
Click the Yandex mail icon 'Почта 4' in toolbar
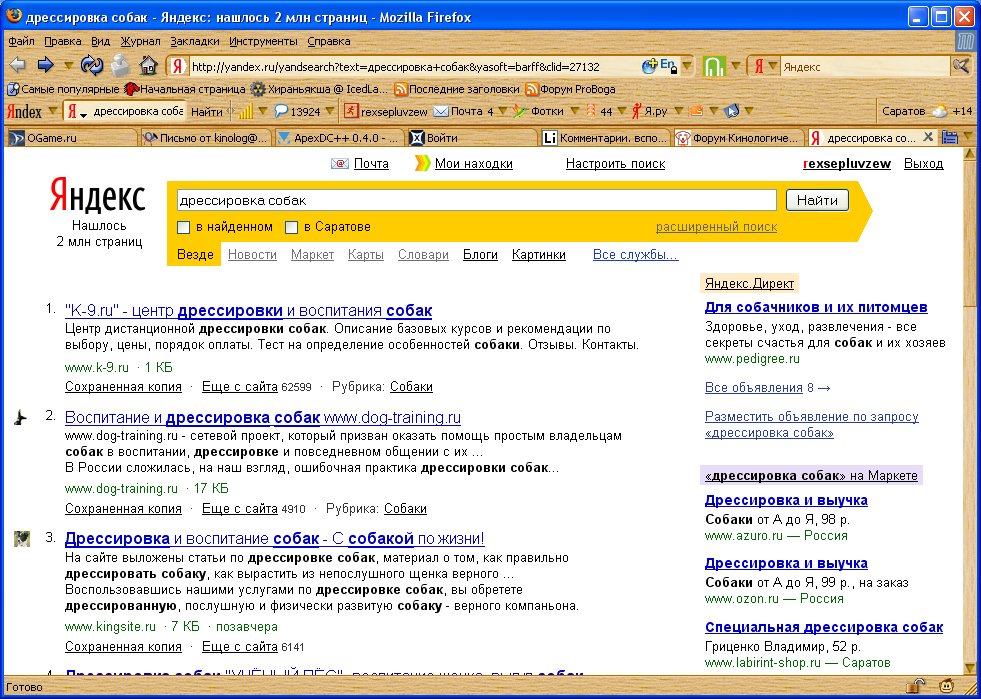point(463,111)
